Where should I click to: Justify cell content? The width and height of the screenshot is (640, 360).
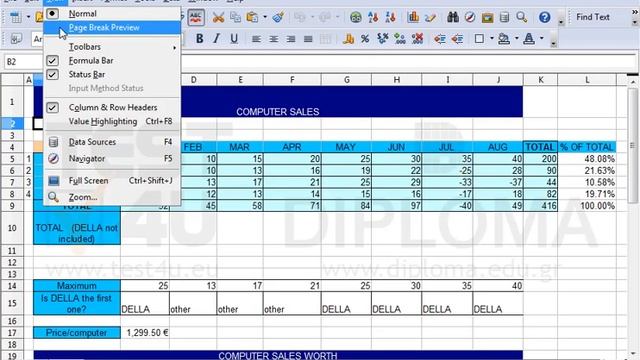tap(308, 39)
